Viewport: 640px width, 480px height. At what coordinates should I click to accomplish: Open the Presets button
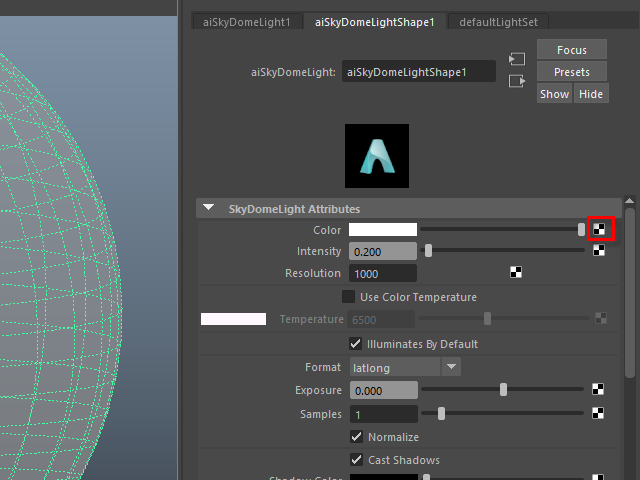pyautogui.click(x=572, y=72)
